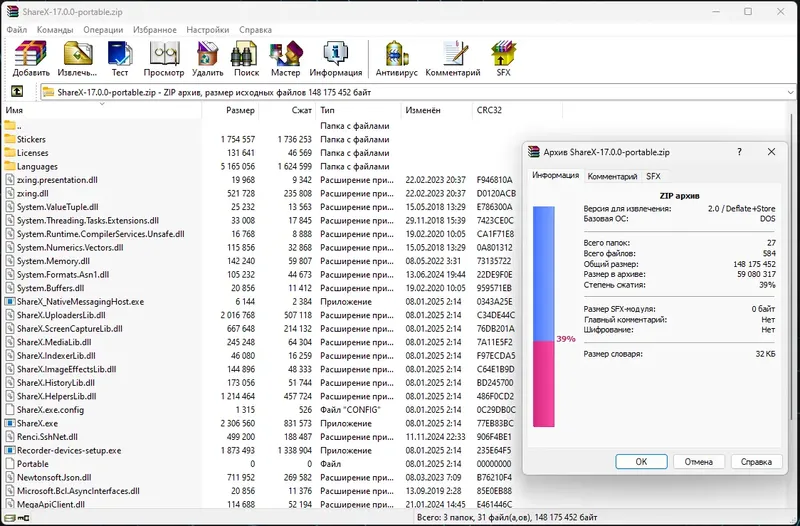Screen dimensions: 800x526
Task: Select ShareX_NativeMessagingHost.exe file icon
Action: click(10, 301)
